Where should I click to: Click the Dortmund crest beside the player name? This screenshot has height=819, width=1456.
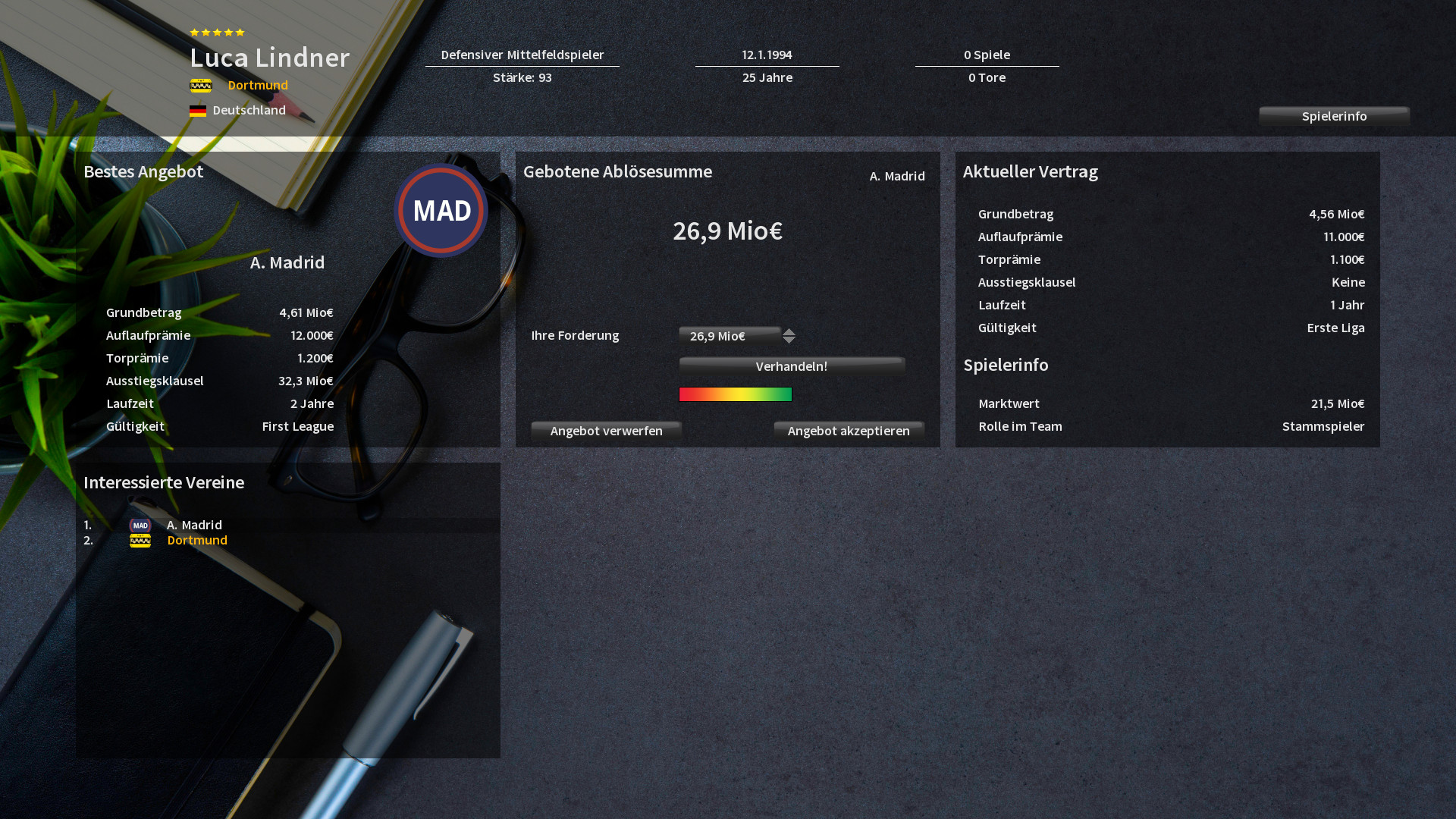199,85
